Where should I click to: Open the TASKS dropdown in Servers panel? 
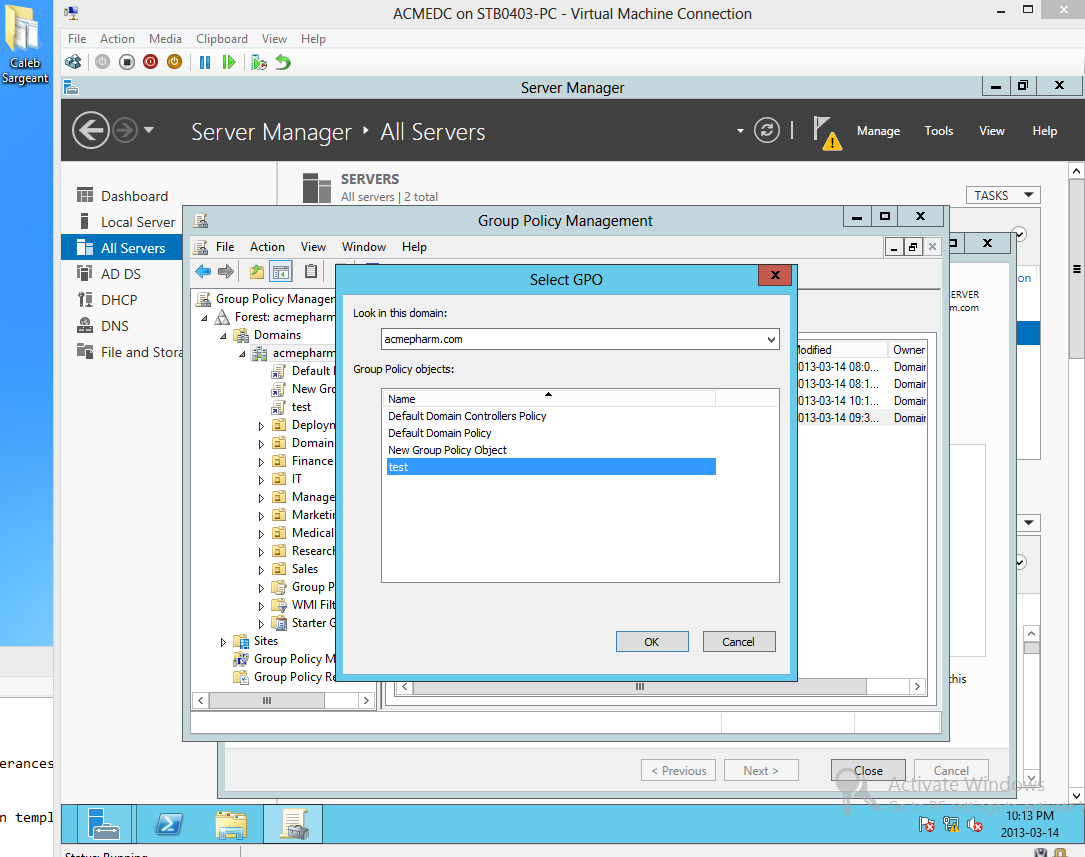(x=1003, y=196)
